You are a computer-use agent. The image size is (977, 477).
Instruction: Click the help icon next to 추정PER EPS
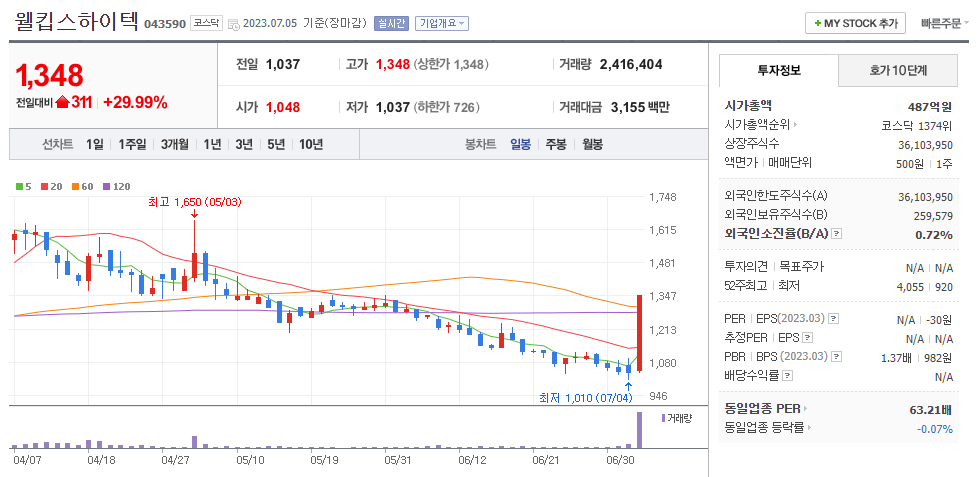pos(808,338)
